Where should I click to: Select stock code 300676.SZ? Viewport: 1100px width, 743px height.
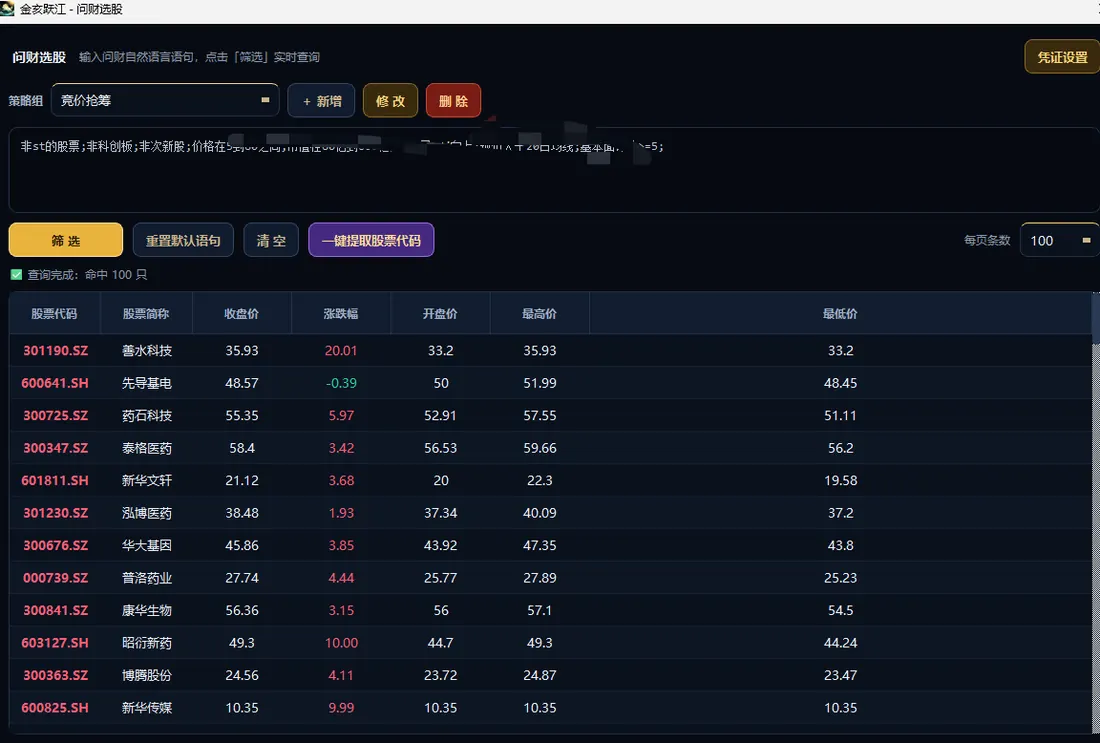55,545
